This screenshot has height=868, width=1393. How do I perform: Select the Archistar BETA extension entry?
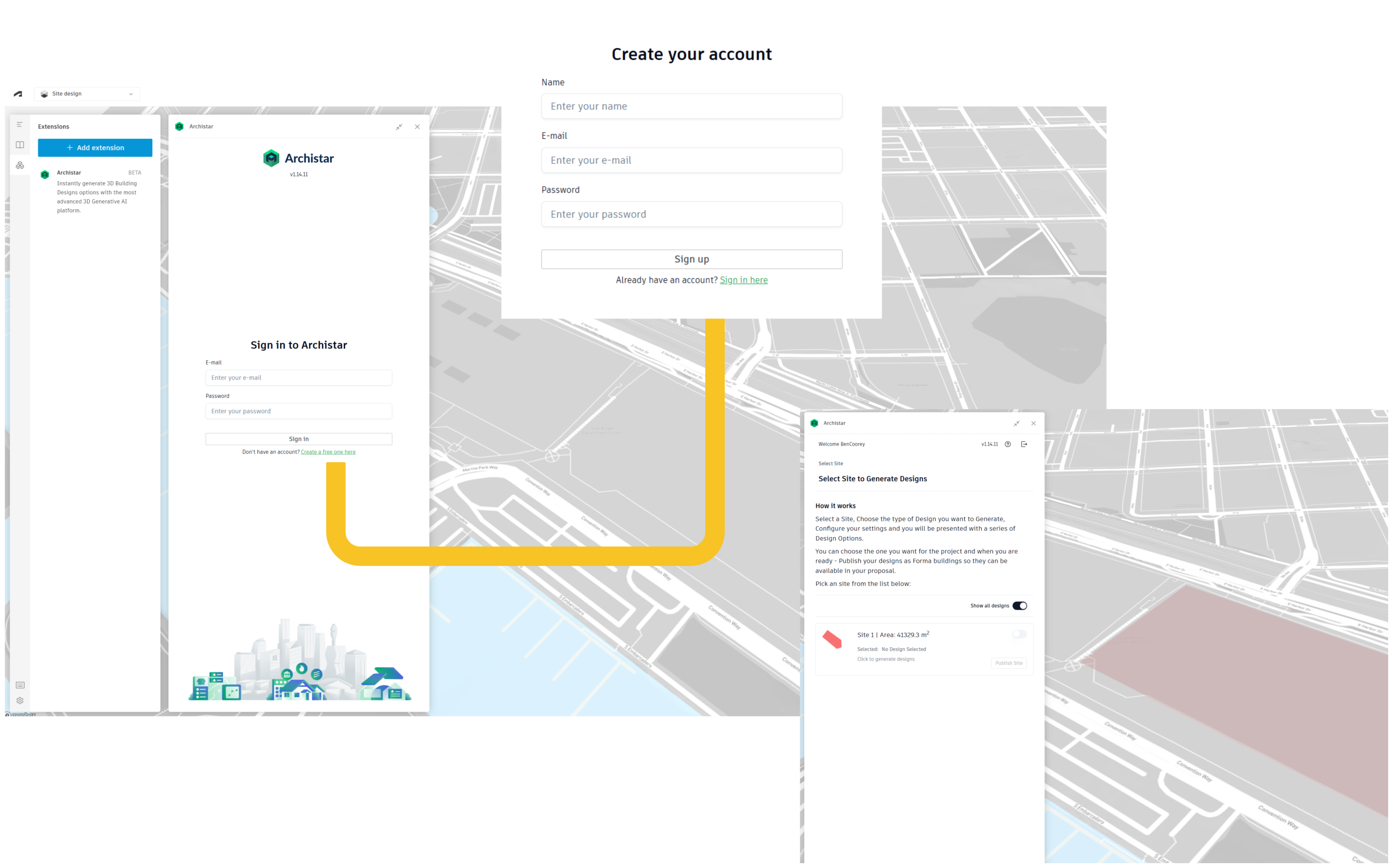95,191
